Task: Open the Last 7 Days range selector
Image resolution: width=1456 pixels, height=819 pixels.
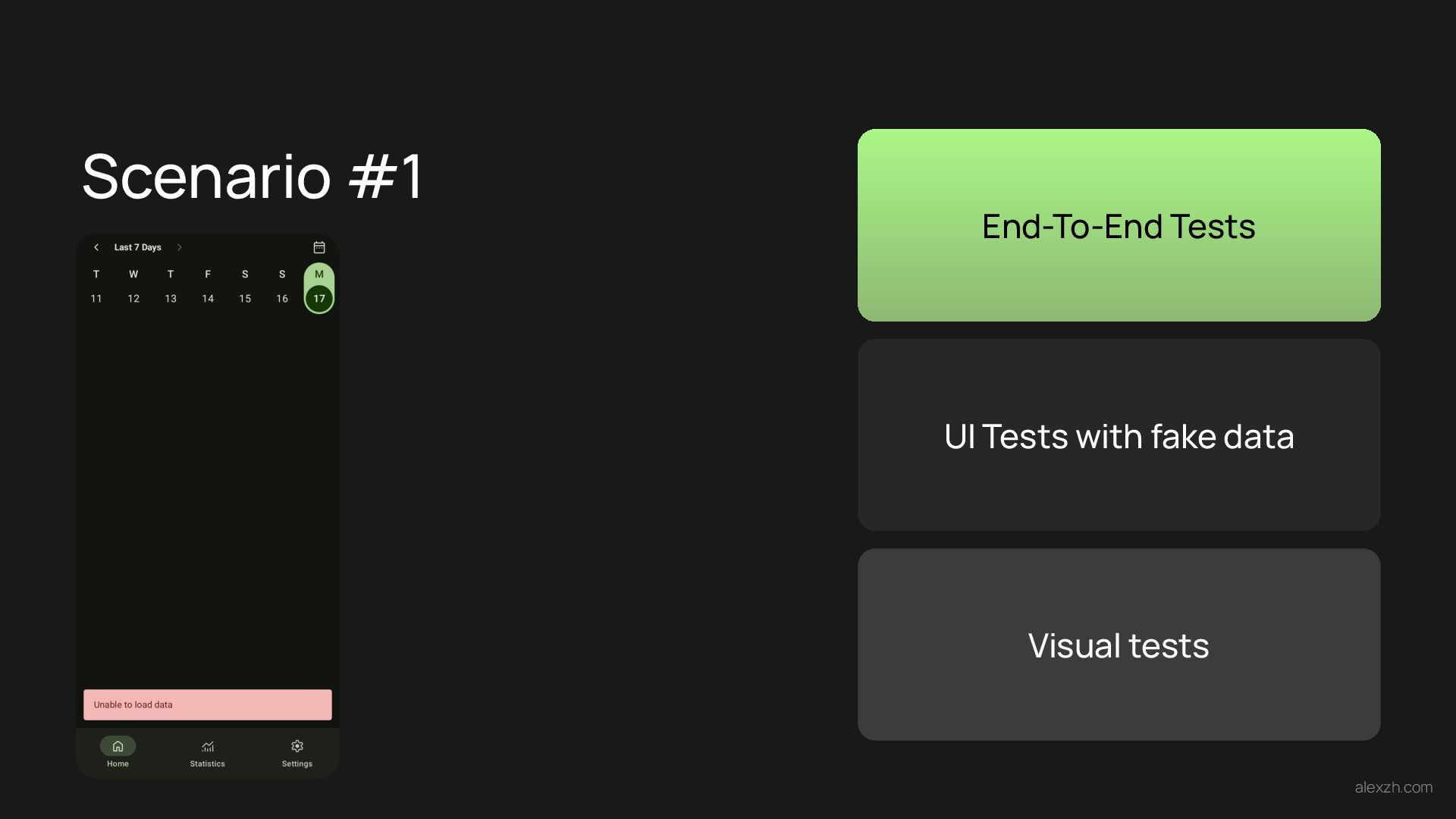Action: click(137, 247)
